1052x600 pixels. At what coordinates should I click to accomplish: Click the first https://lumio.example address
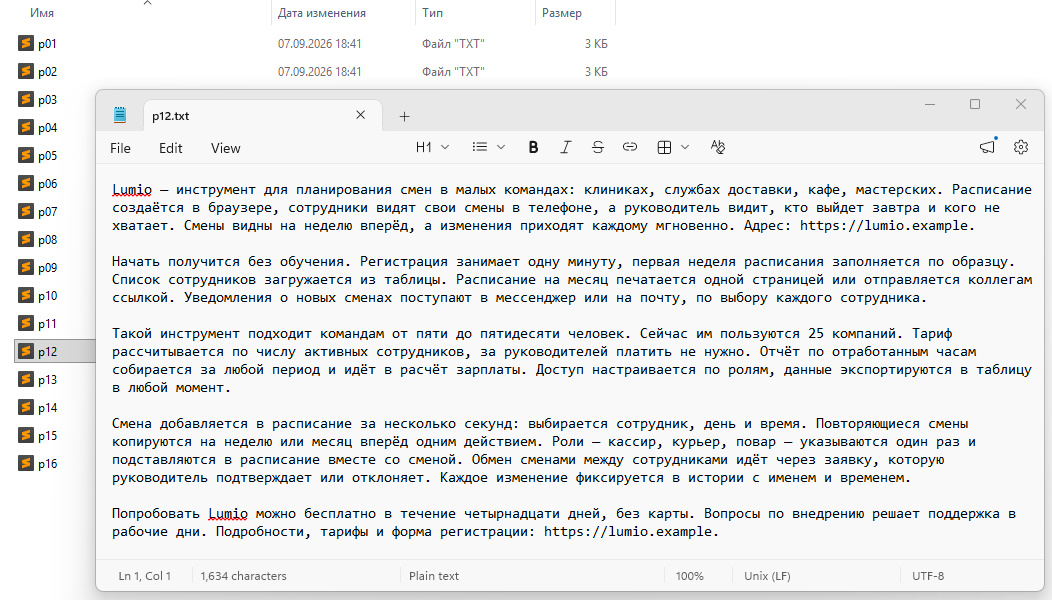[884, 226]
